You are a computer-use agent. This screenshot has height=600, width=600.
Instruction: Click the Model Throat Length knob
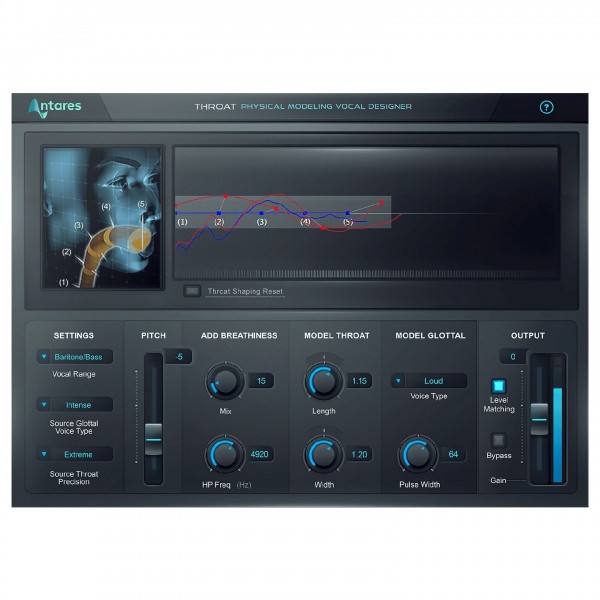322,380
